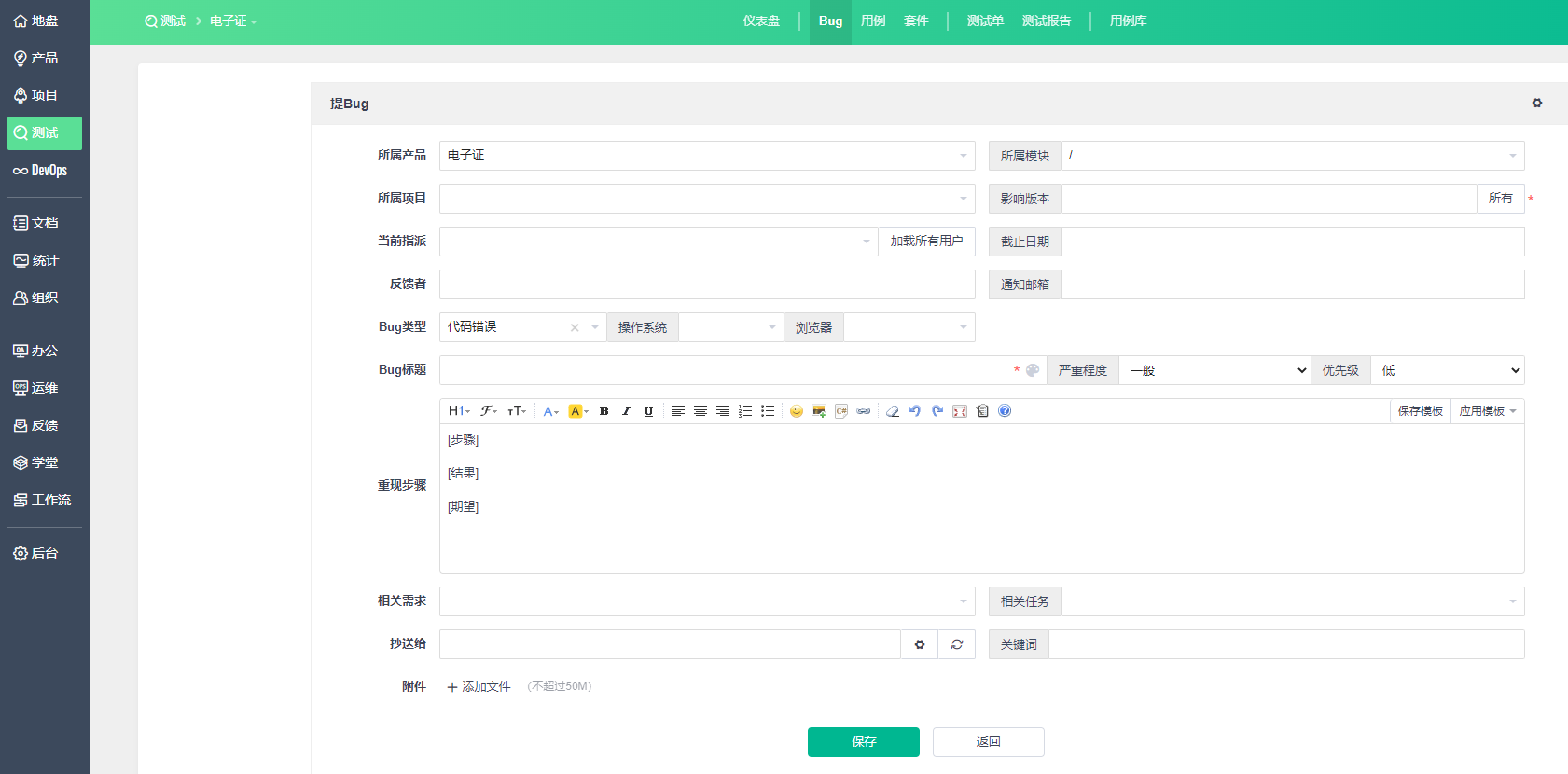The width and height of the screenshot is (1568, 774).
Task: Insert a hyperlink via link icon
Action: [864, 411]
